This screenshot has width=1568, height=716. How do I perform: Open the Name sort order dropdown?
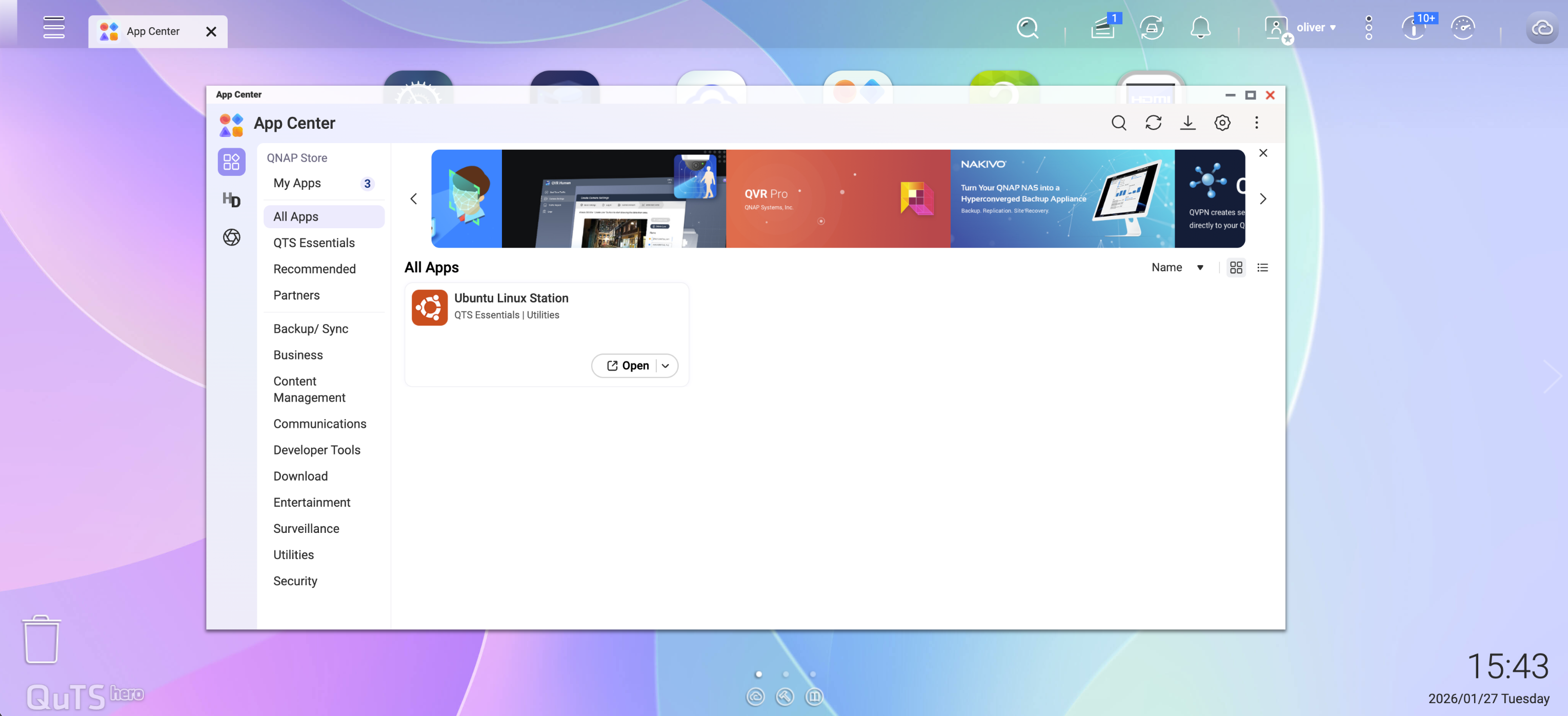[x=1177, y=267]
